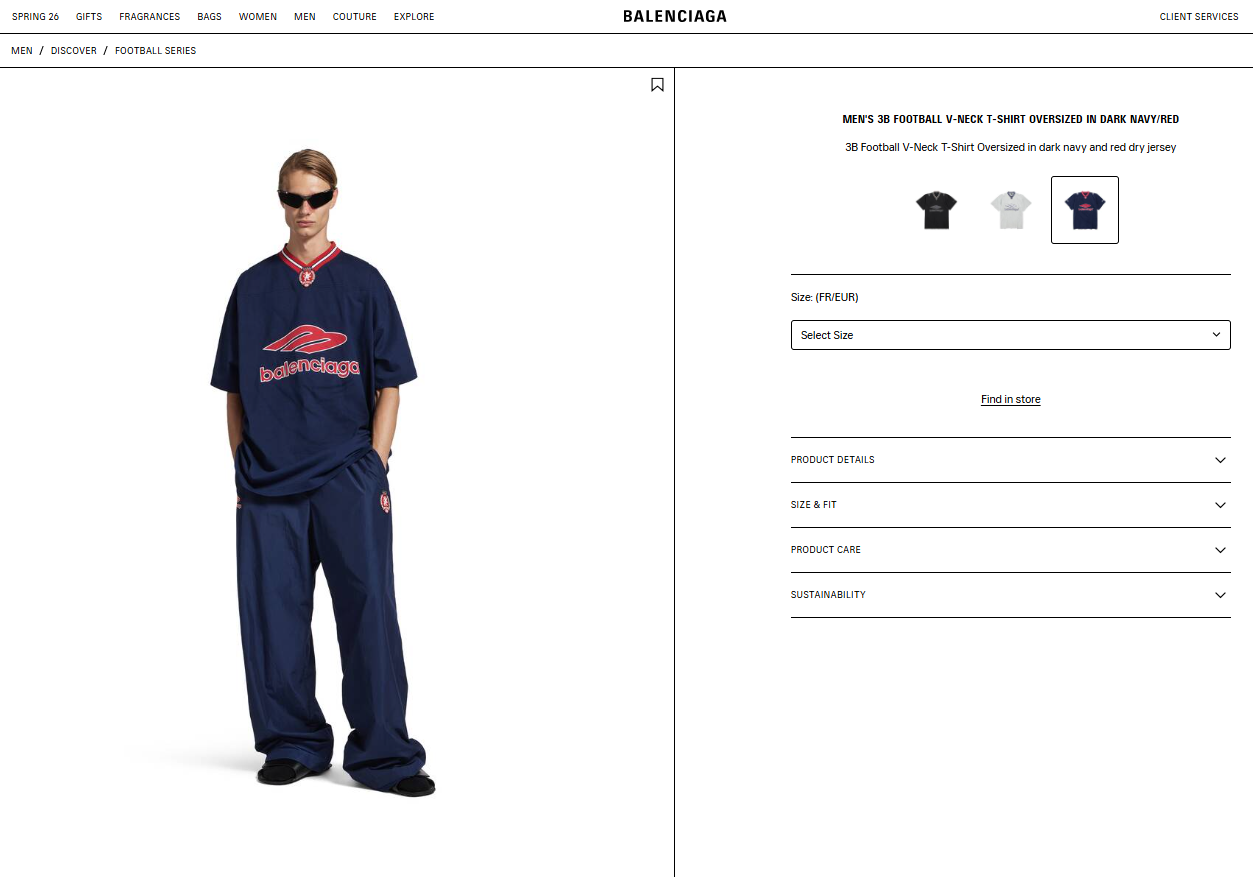Open the Explore menu
Screen dimensions: 1253x877
pyautogui.click(x=414, y=17)
